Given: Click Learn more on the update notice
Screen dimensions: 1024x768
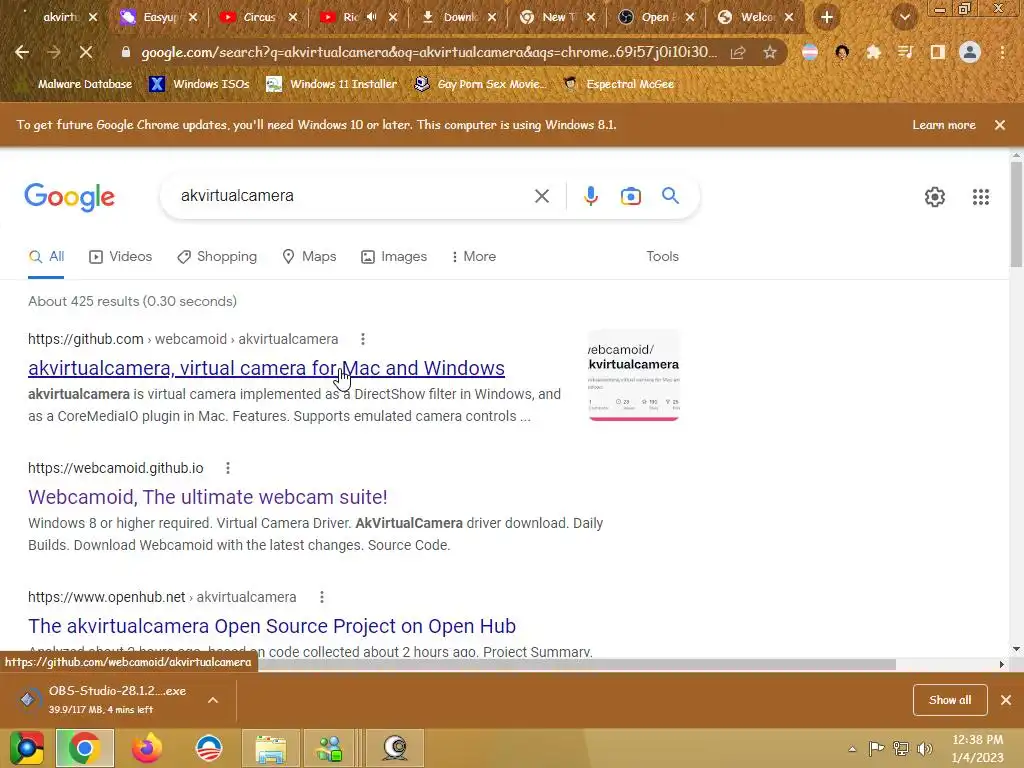Looking at the screenshot, I should tap(944, 125).
